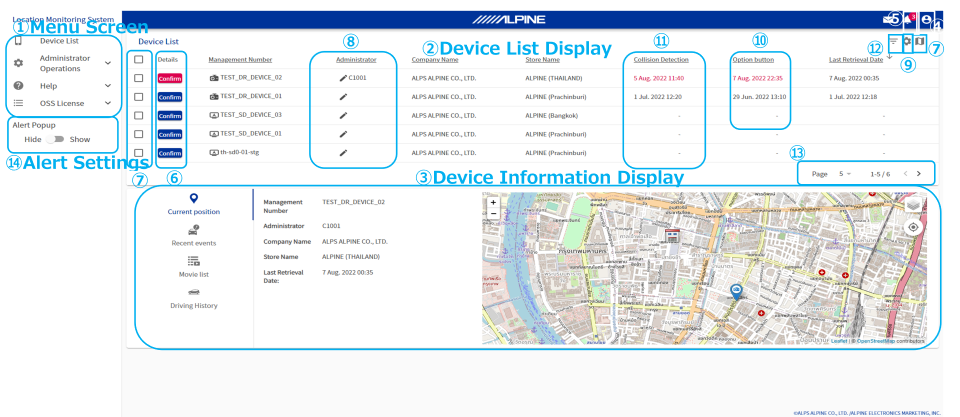Open the OpenStreetMap attribution link
Image resolution: width=960 pixels, height=417 pixels.
click(x=876, y=341)
